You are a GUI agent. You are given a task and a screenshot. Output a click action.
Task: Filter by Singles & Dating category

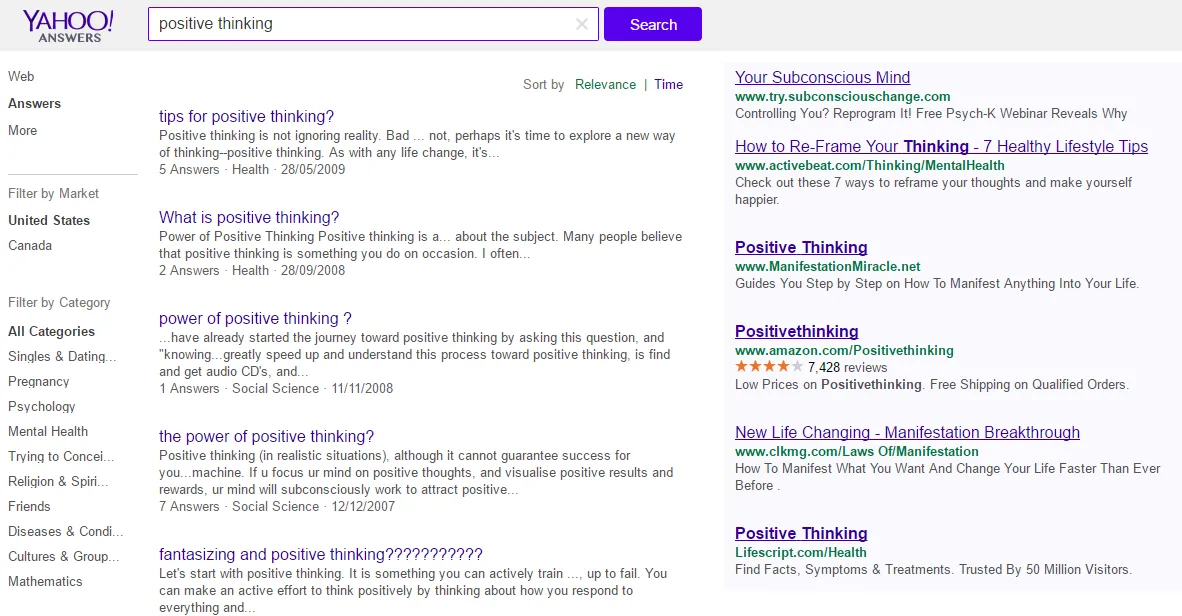tap(62, 356)
